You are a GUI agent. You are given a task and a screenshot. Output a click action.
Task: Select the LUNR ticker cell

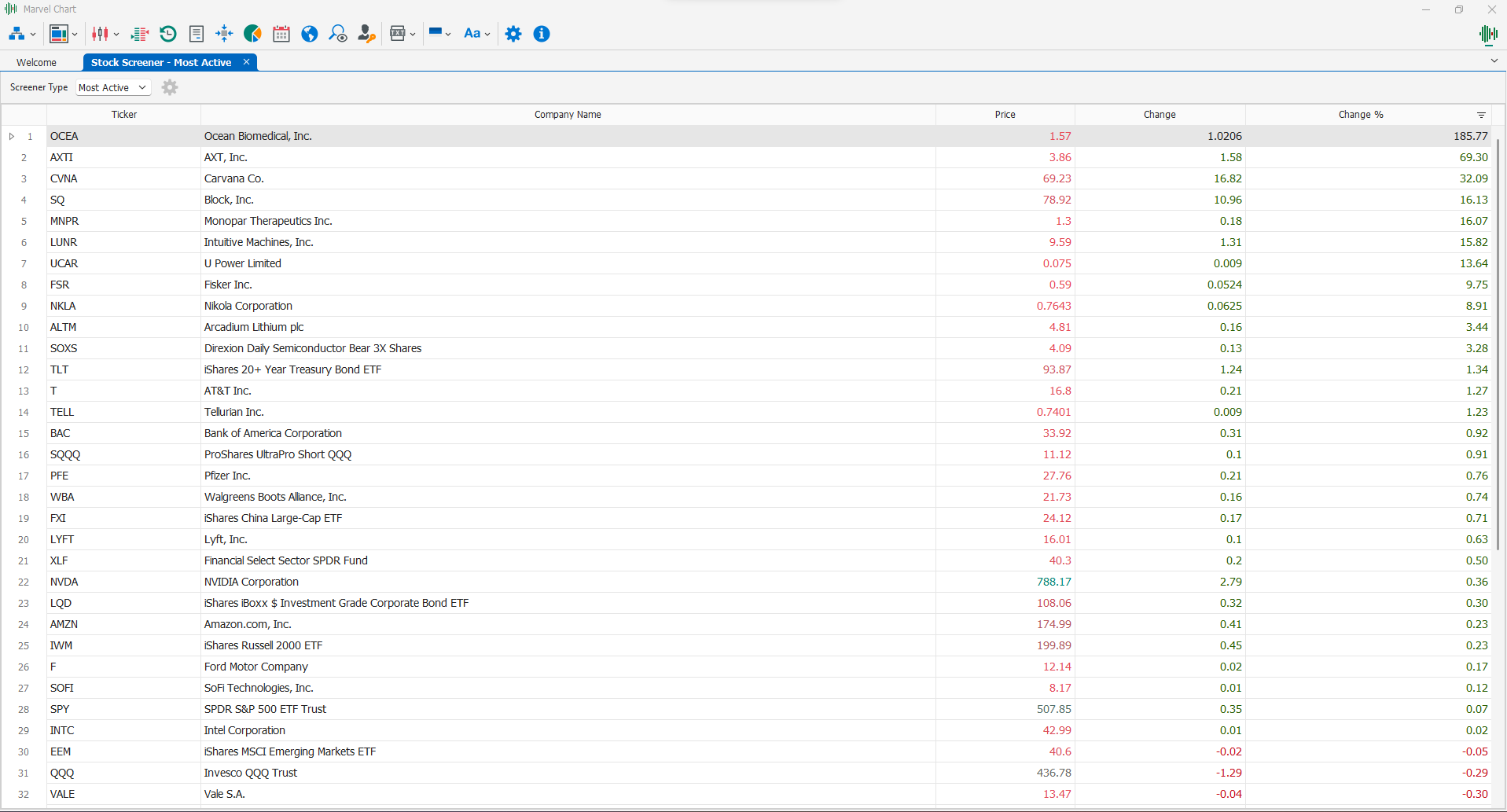[123, 242]
